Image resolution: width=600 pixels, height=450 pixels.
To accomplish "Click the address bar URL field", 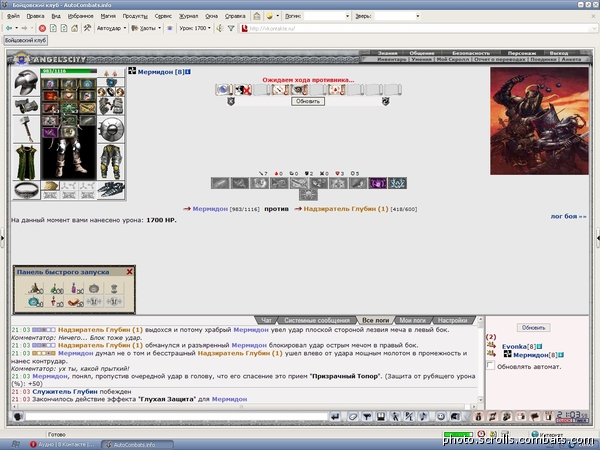I will [x=419, y=28].
